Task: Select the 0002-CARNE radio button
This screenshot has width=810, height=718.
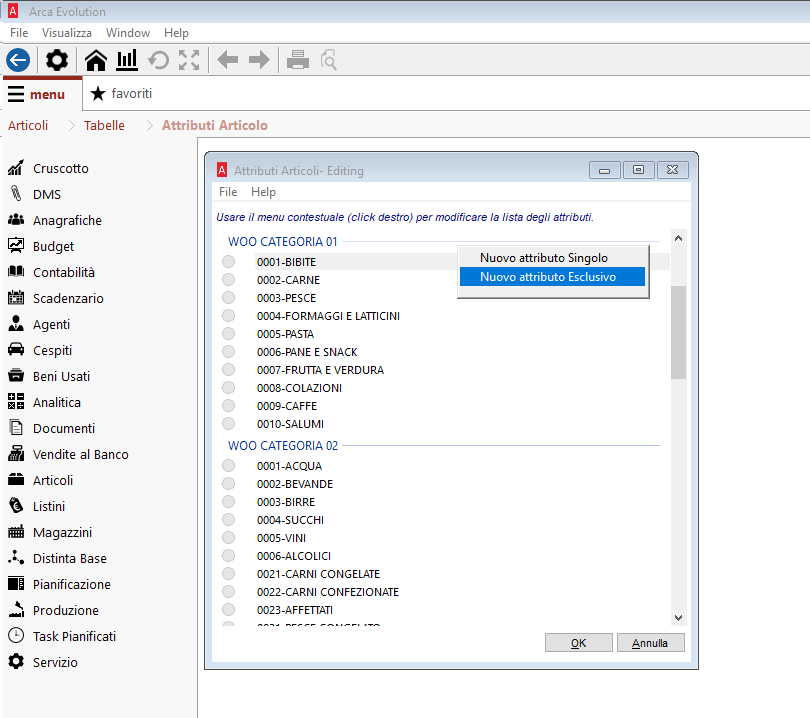Action: click(229, 280)
